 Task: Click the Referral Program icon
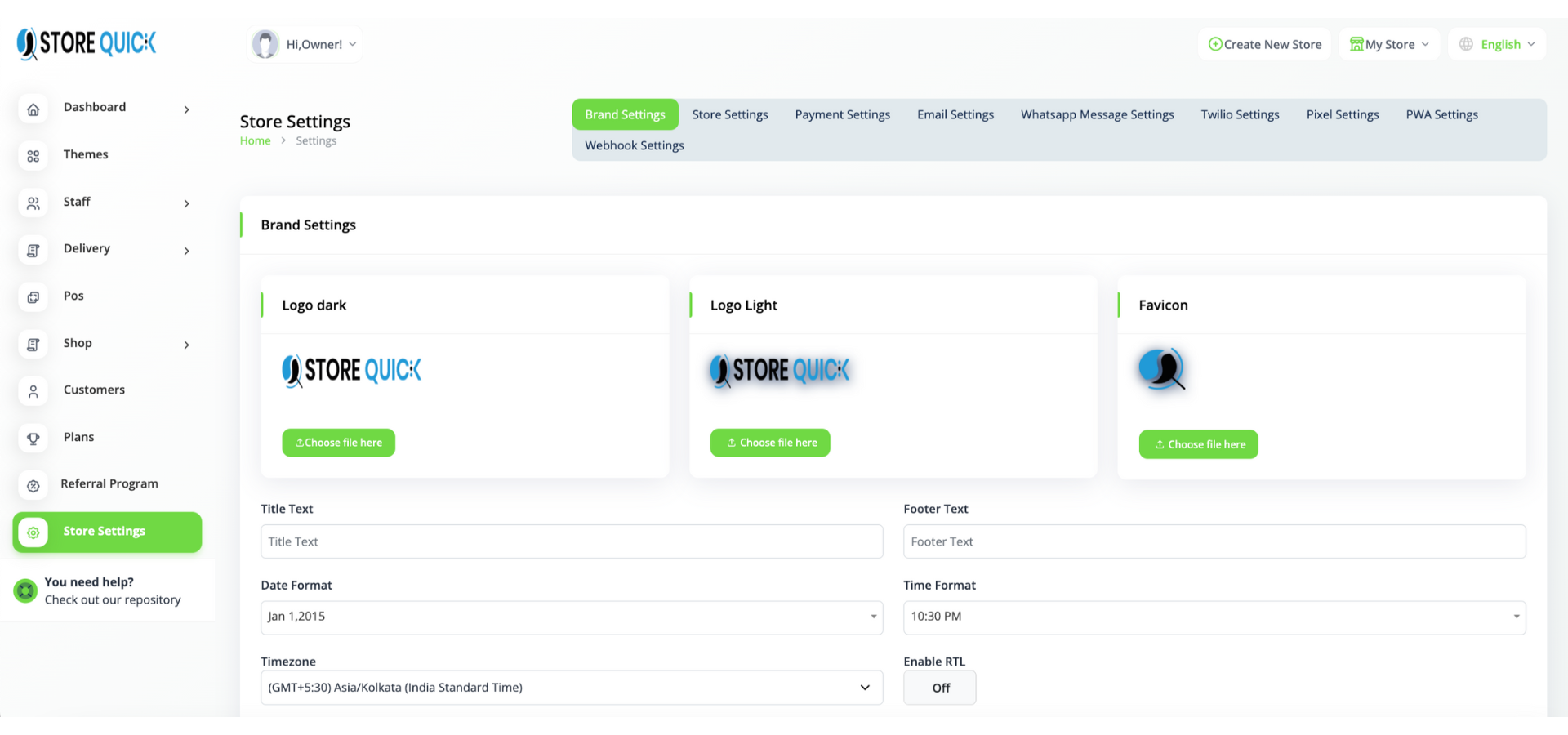(x=33, y=486)
